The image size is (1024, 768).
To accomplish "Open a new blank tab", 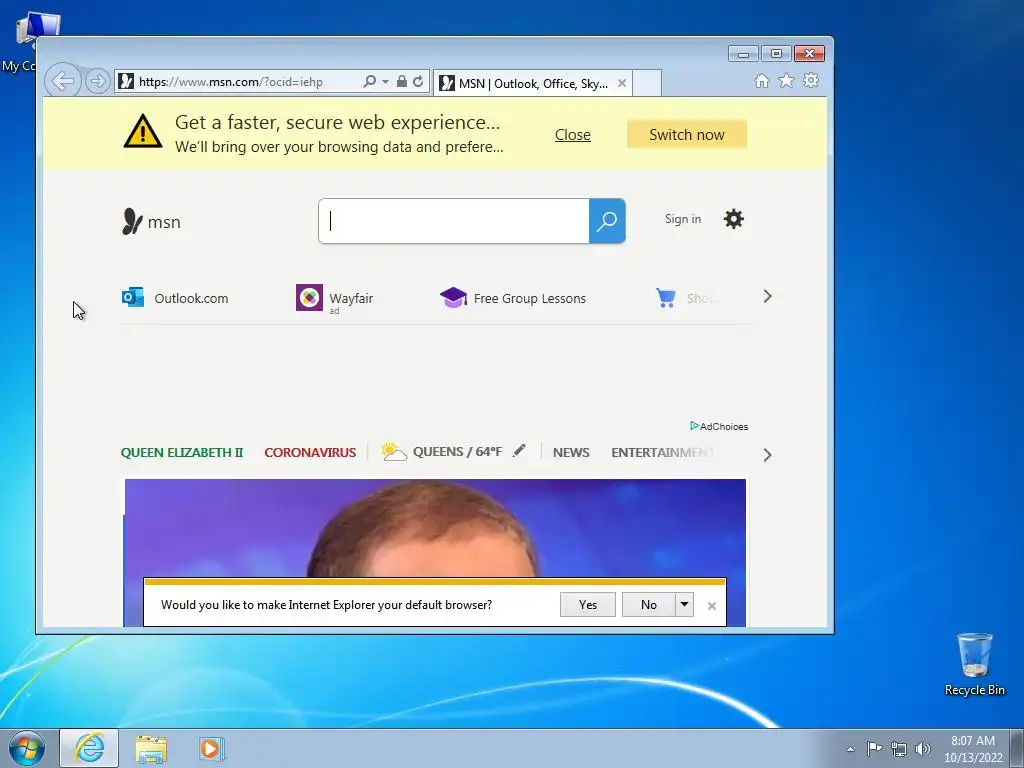I will 647,83.
